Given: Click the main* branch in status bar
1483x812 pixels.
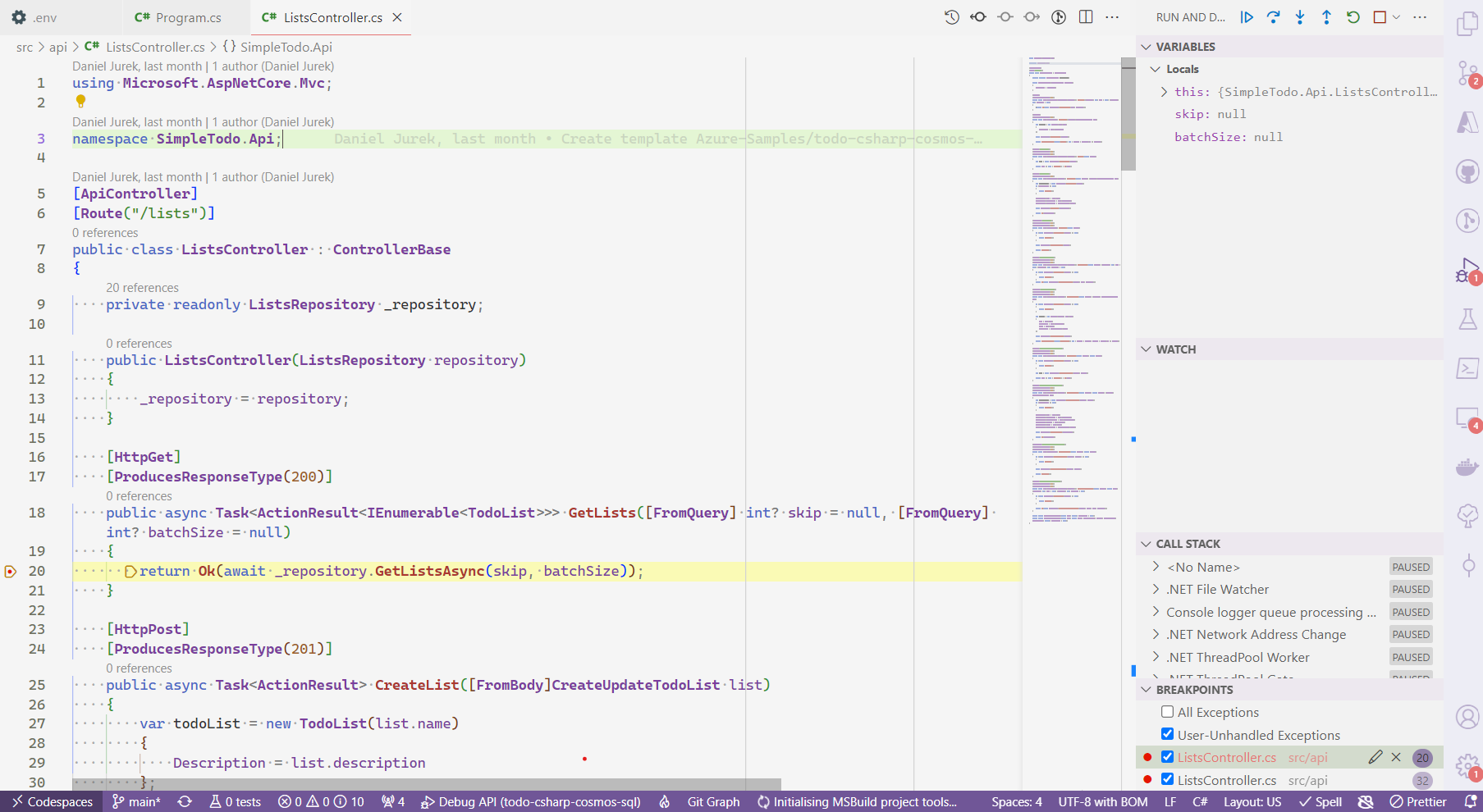Looking at the screenshot, I should click(x=136, y=801).
